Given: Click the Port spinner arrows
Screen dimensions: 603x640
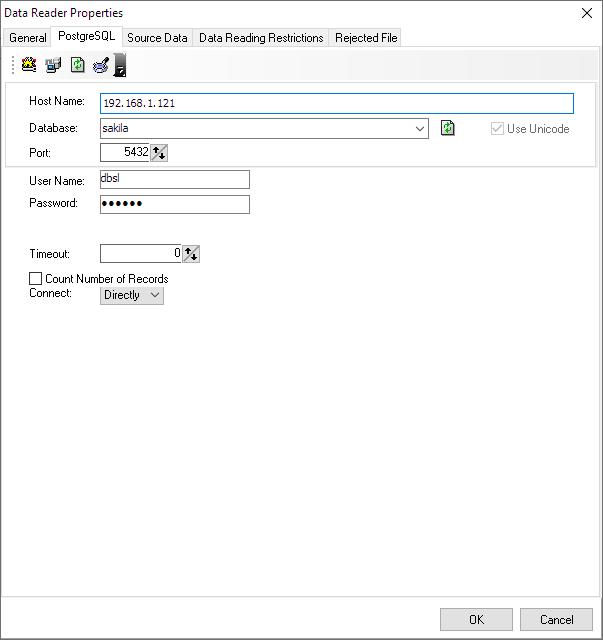Looking at the screenshot, I should click(159, 153).
